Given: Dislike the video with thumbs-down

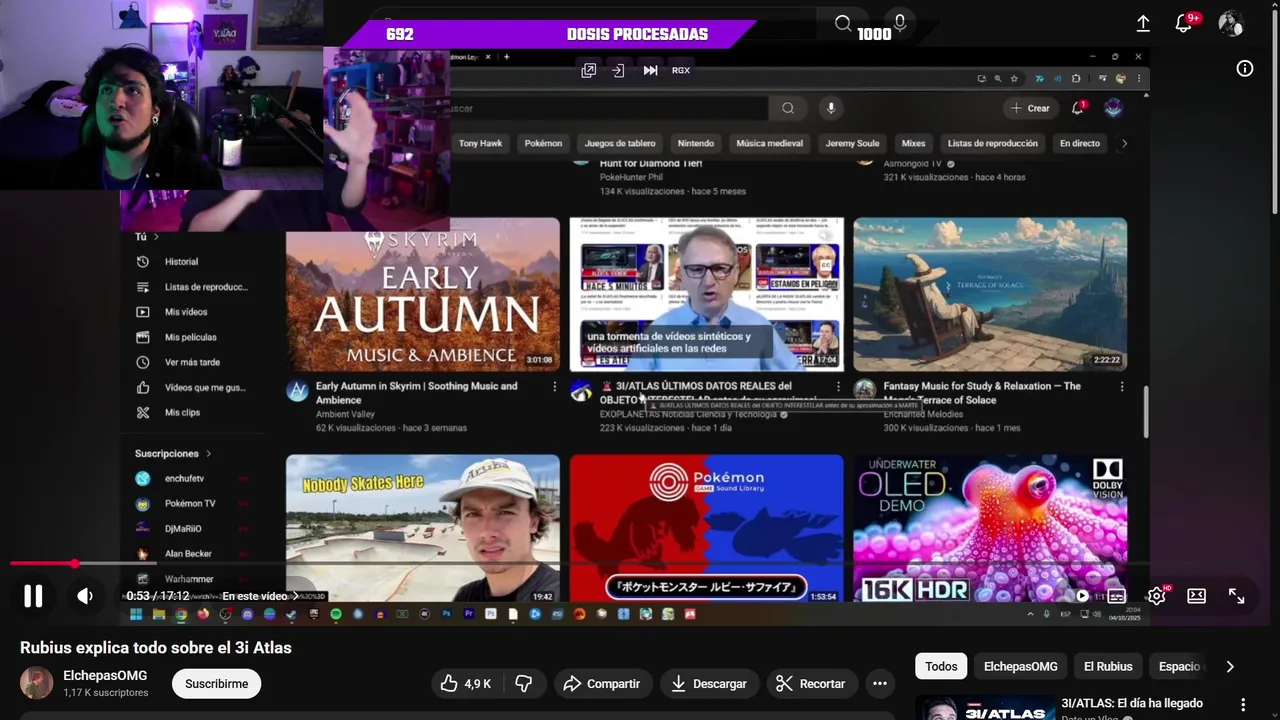Looking at the screenshot, I should [x=523, y=684].
